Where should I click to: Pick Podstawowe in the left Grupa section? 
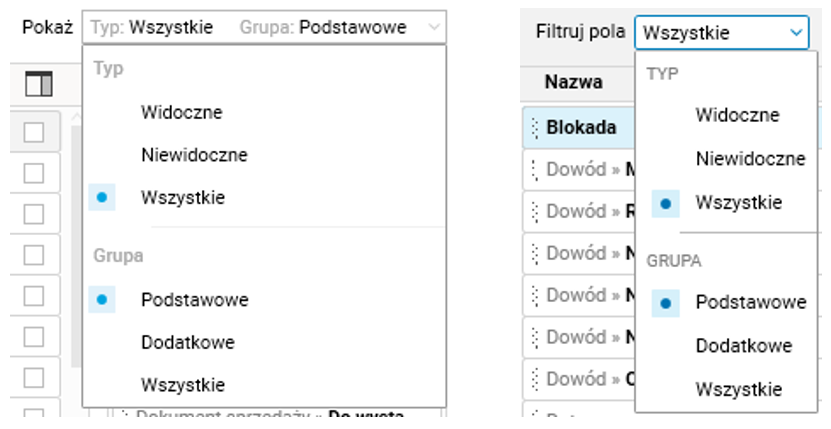tap(194, 299)
